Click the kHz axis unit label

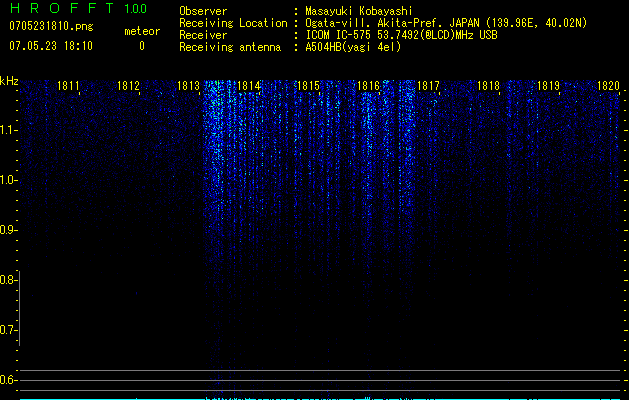pos(9,81)
